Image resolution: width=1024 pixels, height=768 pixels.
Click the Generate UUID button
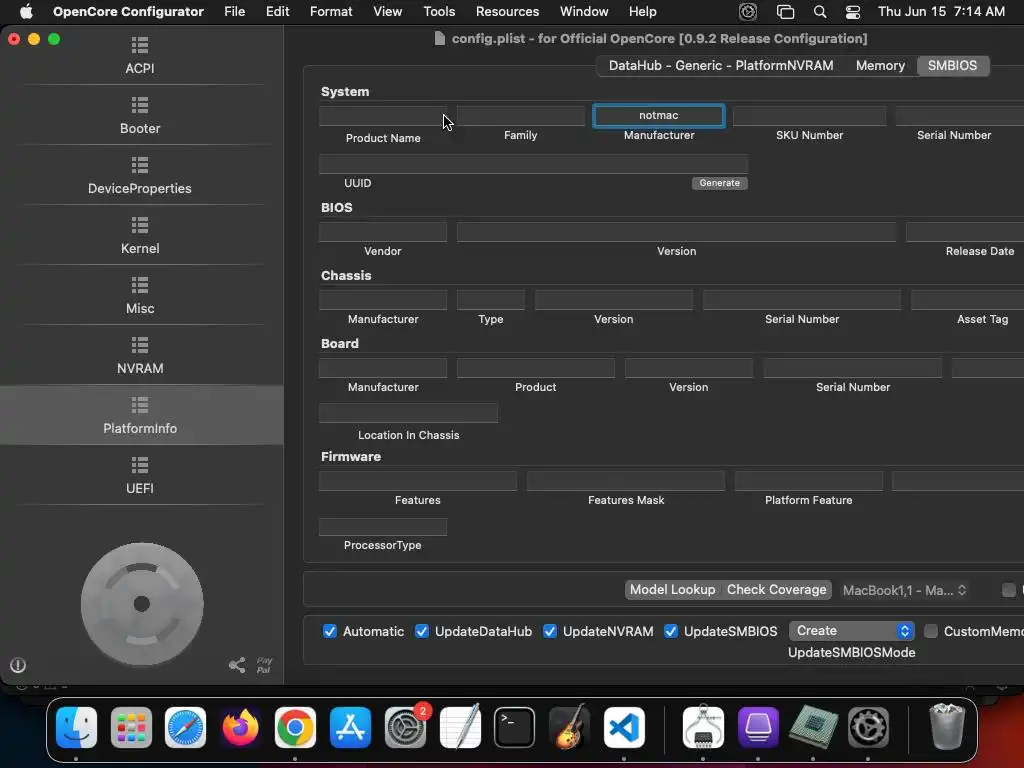(x=720, y=183)
